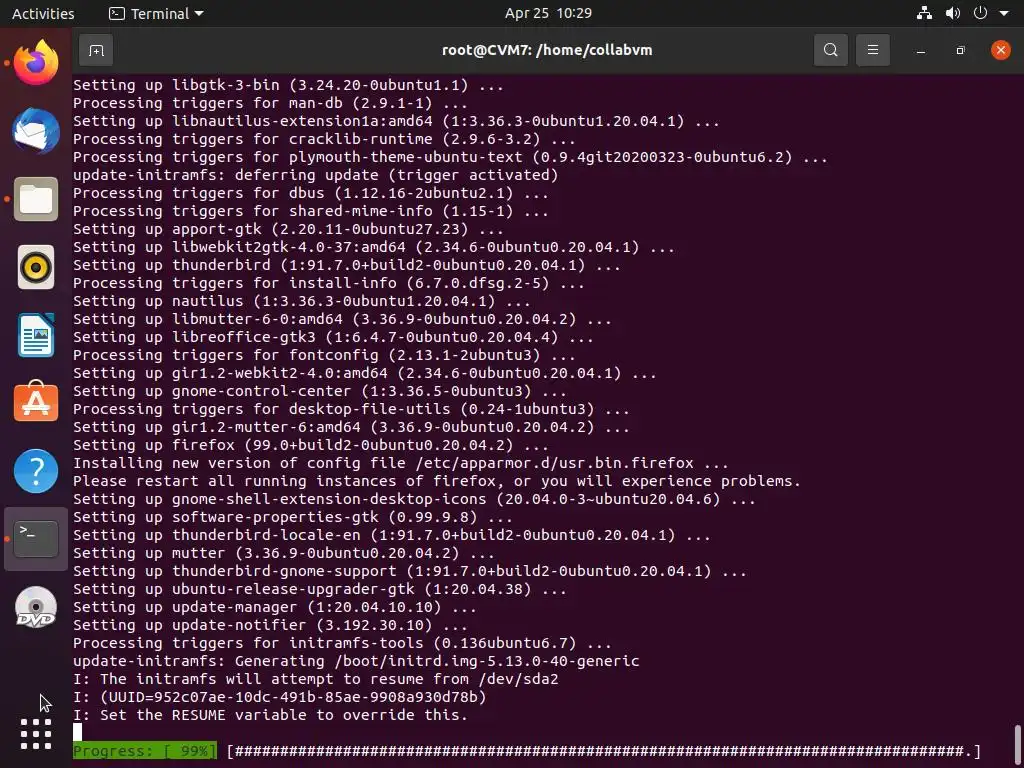Click 'update-initramfs: deferring update' line
Screen dimensions: 1024x768
click(x=315, y=175)
